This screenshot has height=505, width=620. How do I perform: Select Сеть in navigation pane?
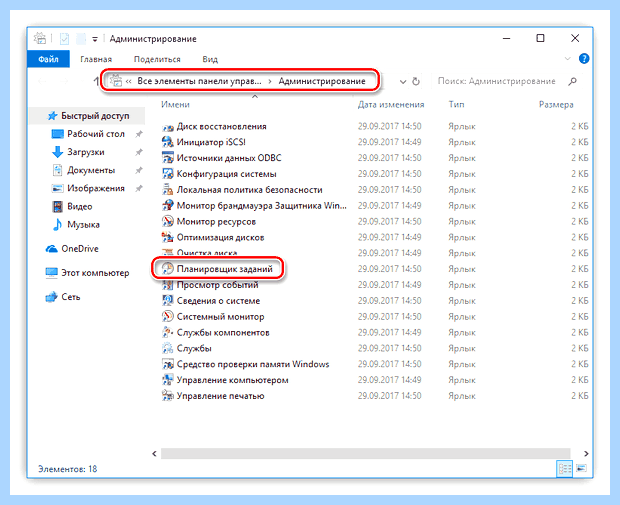click(x=71, y=297)
